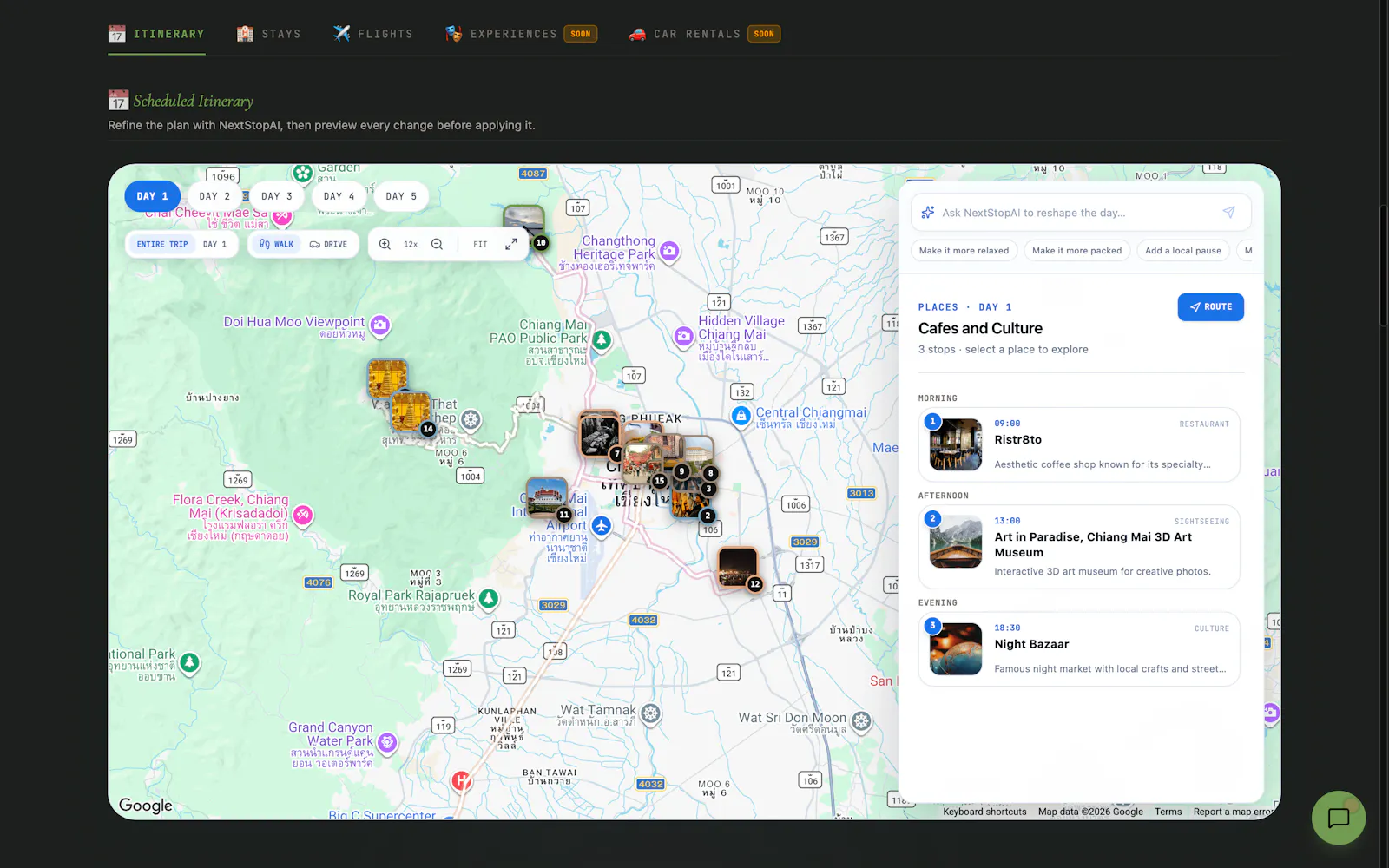The width and height of the screenshot is (1389, 868).
Task: Open Art in Paradise museum stop card
Action: 1079,547
